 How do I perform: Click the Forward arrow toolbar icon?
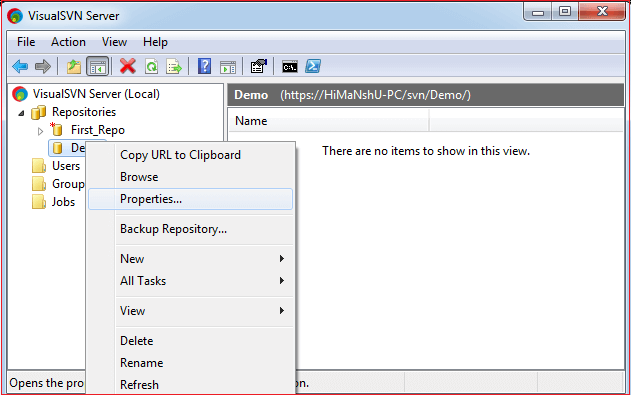(43, 66)
